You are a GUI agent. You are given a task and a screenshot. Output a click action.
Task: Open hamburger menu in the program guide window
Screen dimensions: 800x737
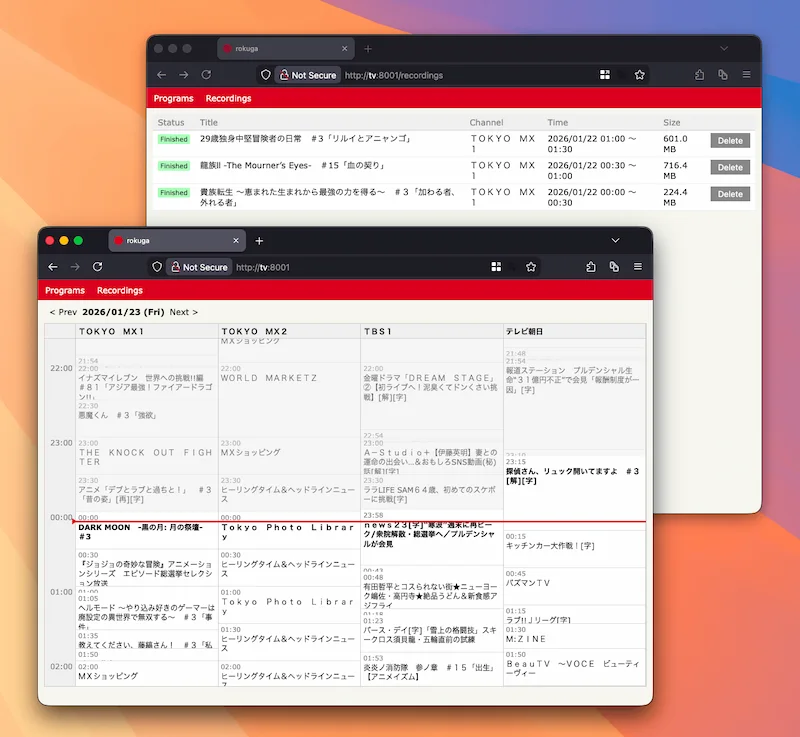tap(637, 267)
